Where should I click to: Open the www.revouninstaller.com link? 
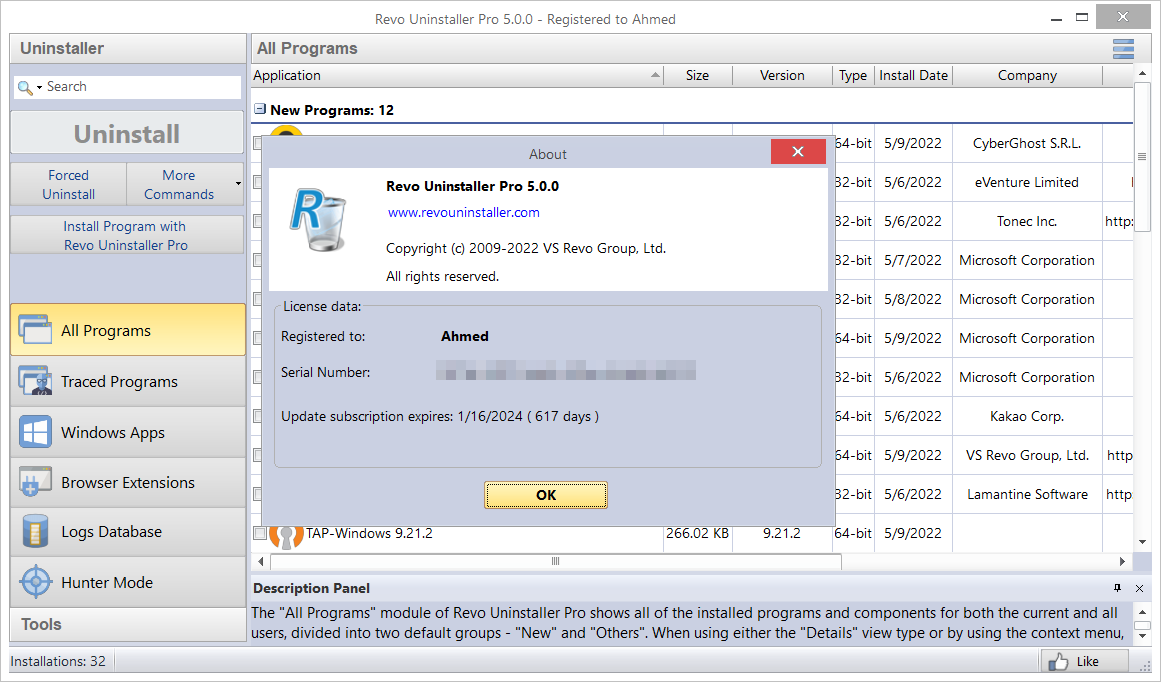tap(464, 213)
